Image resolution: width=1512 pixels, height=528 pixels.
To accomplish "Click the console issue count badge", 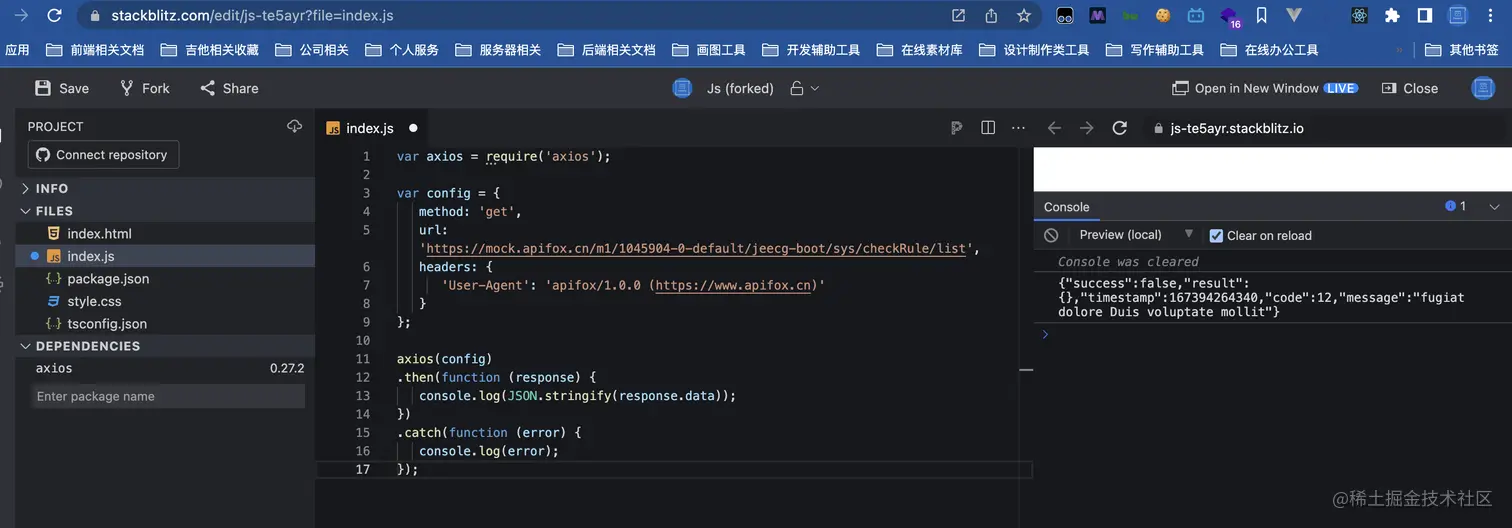I will [x=1456, y=206].
